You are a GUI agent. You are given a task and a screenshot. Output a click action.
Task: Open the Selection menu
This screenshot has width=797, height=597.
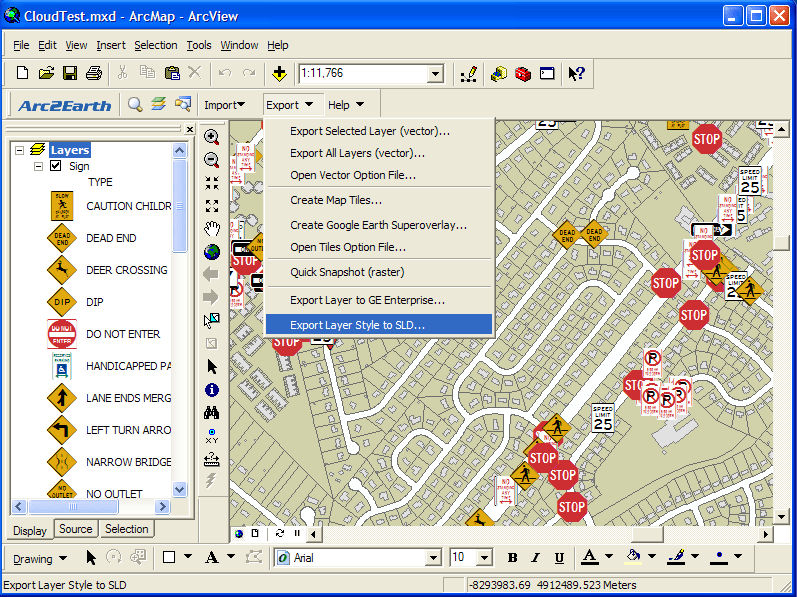tap(156, 45)
